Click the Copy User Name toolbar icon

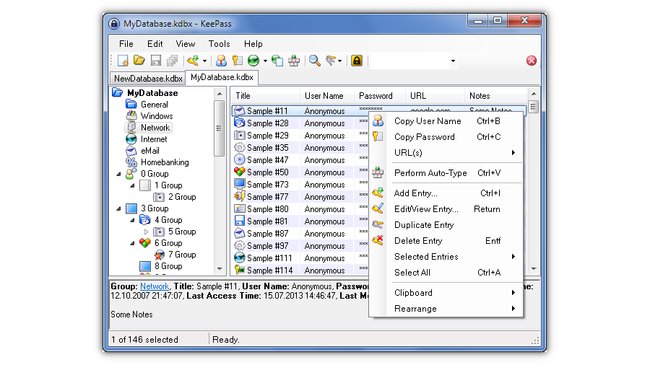pos(221,61)
